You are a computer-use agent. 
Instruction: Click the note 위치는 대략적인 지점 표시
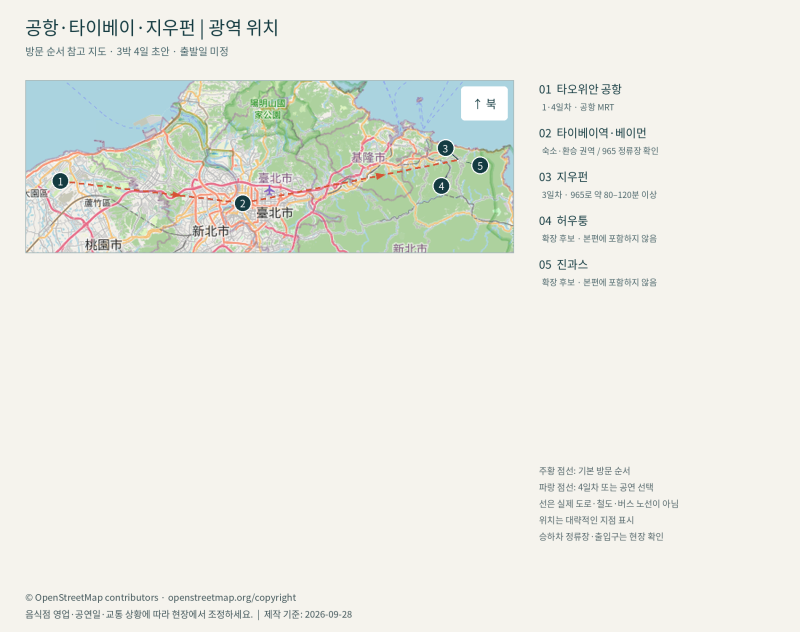[586, 520]
